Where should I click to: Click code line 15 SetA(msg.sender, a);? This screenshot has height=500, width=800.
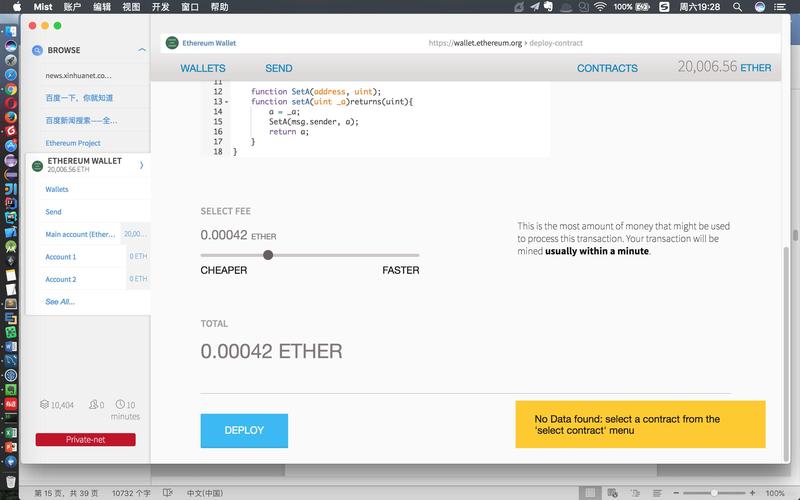point(314,121)
